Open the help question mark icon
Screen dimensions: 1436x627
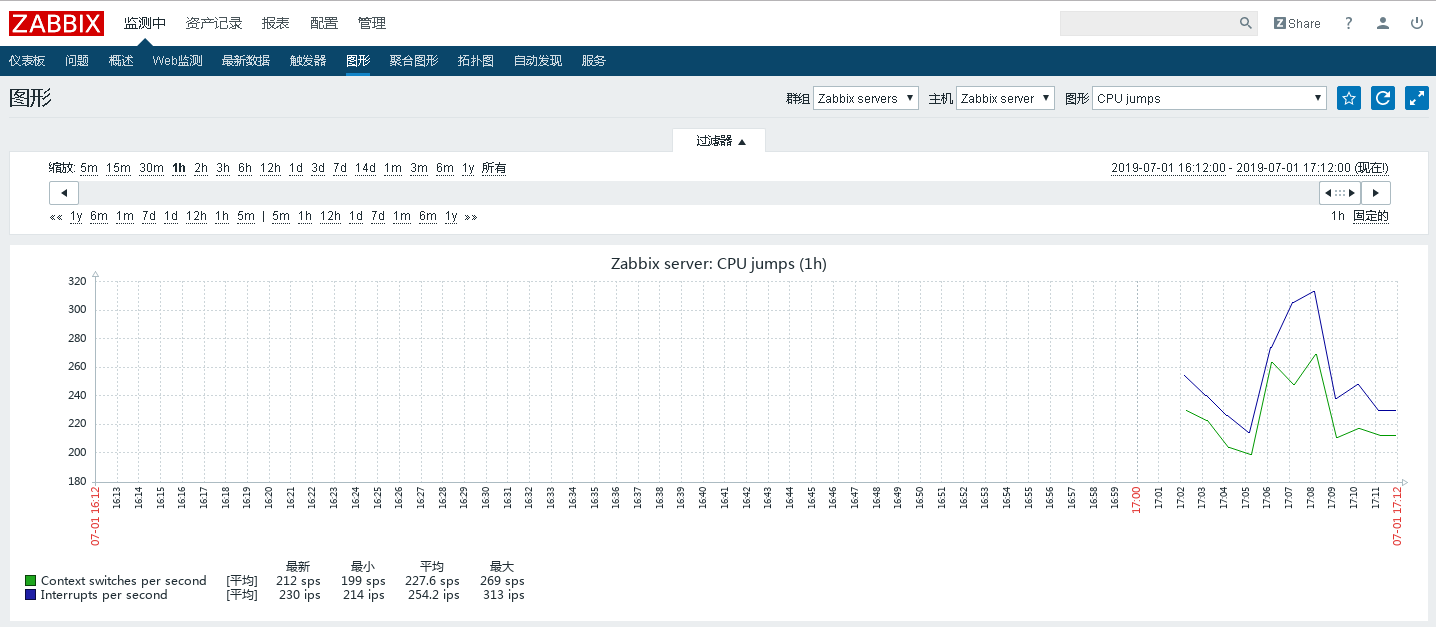1348,23
